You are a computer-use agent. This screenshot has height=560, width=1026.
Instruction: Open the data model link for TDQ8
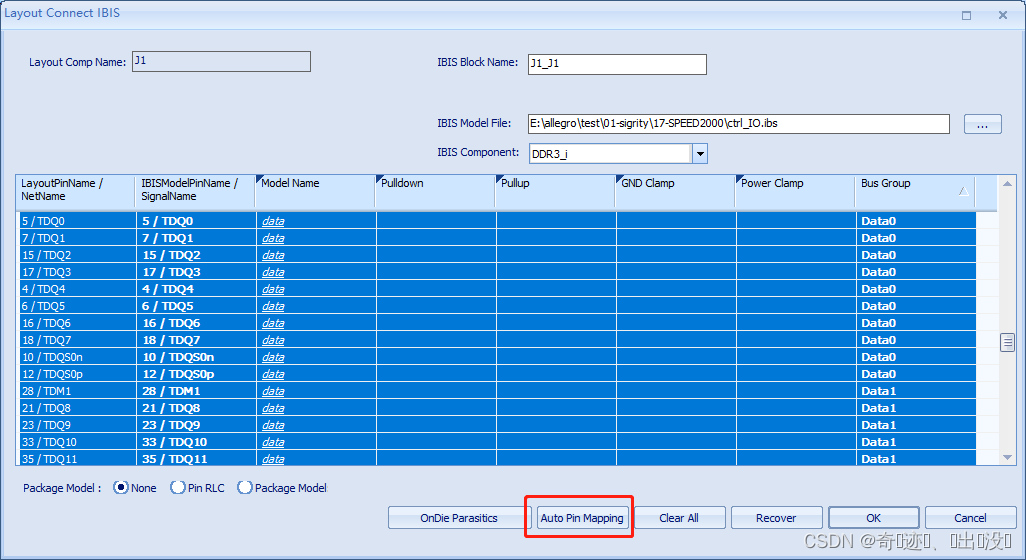pyautogui.click(x=273, y=408)
